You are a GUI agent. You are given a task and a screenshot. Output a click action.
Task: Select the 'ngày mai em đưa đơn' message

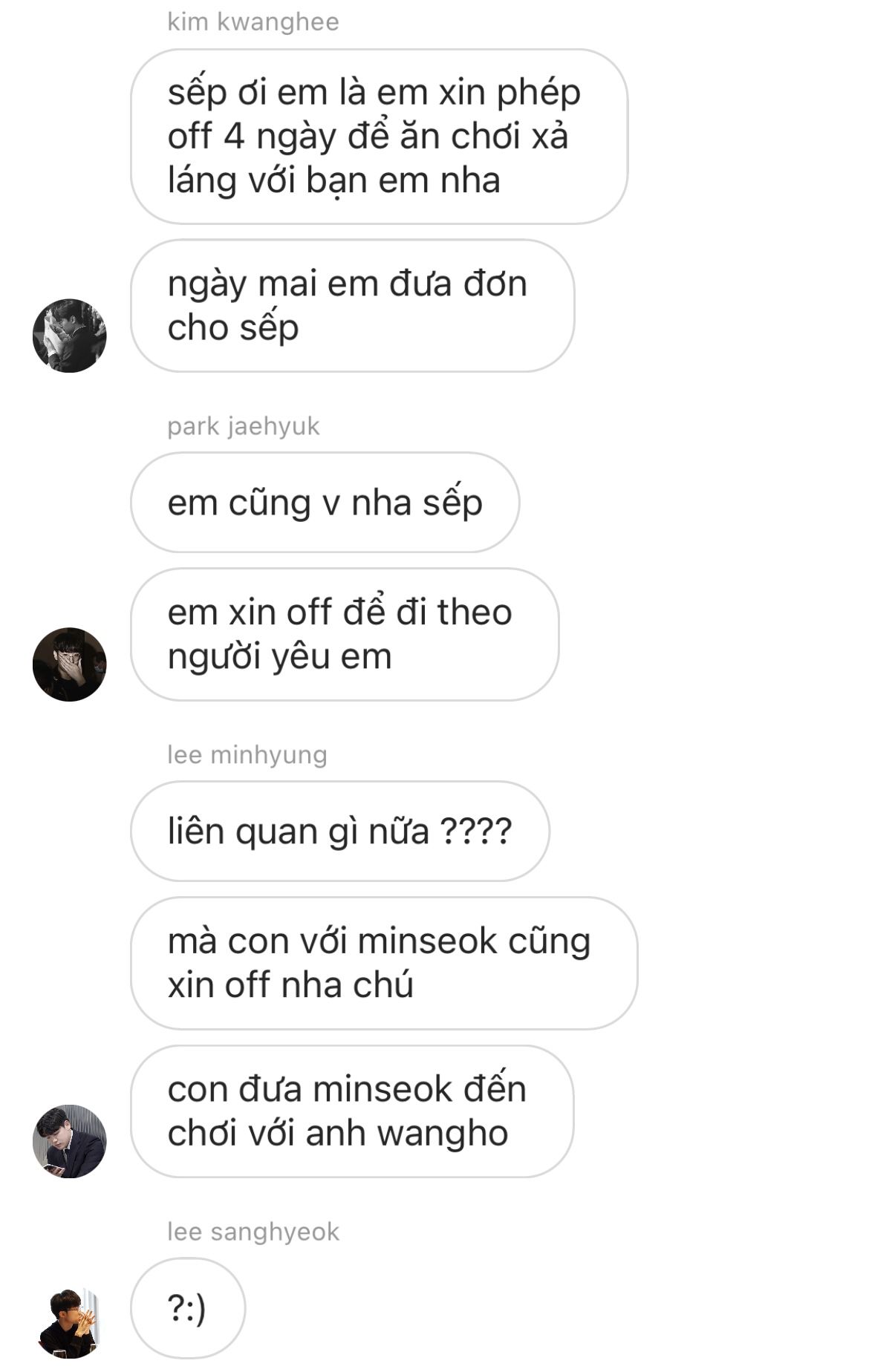(x=352, y=306)
